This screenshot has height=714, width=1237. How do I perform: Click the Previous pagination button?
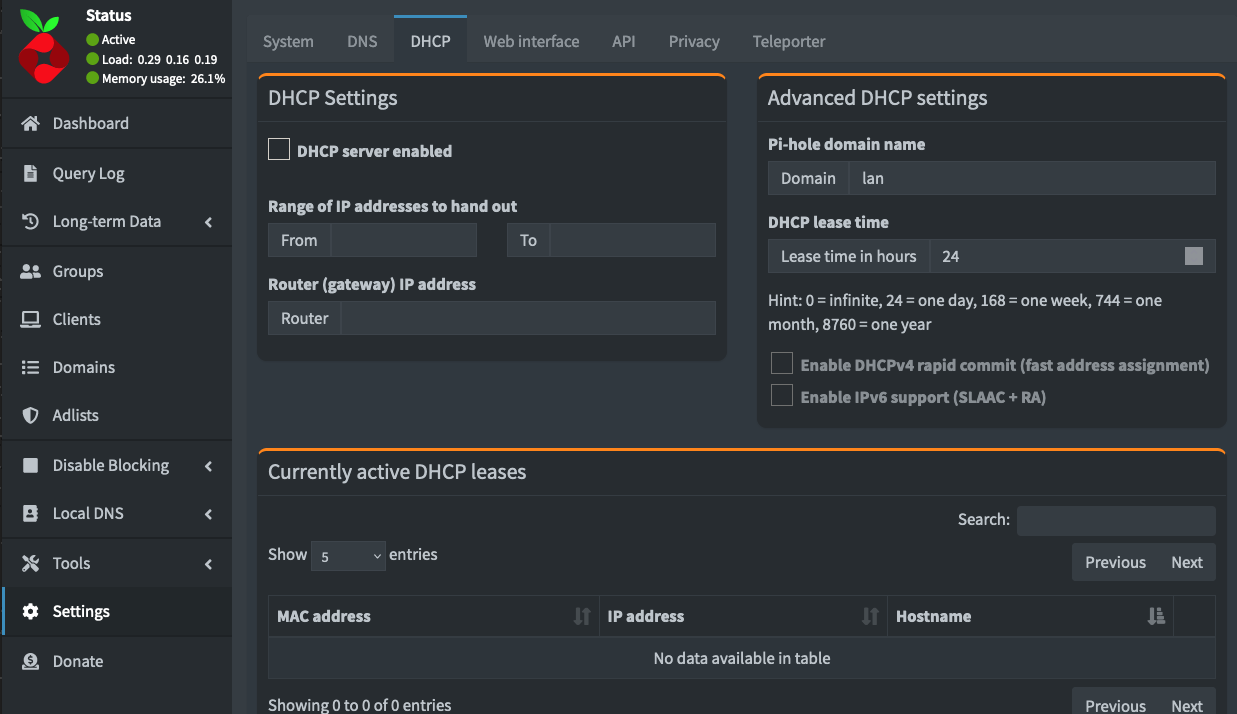coord(1114,562)
